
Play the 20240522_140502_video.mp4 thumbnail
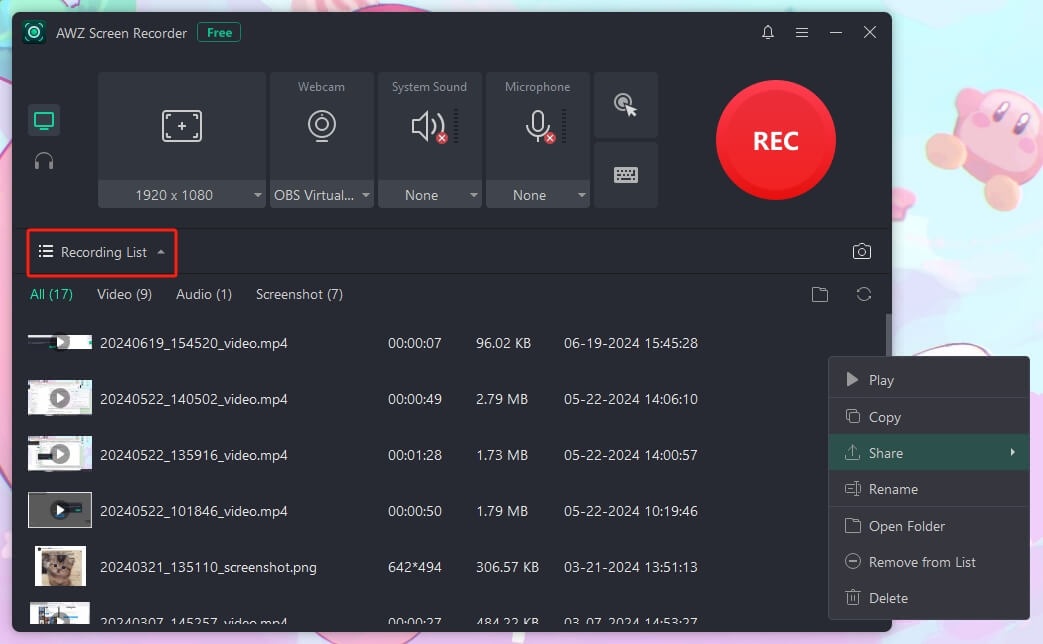60,398
